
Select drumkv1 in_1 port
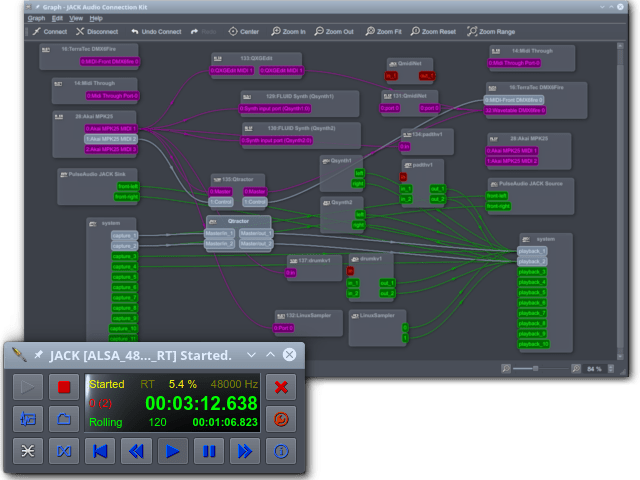(x=353, y=283)
